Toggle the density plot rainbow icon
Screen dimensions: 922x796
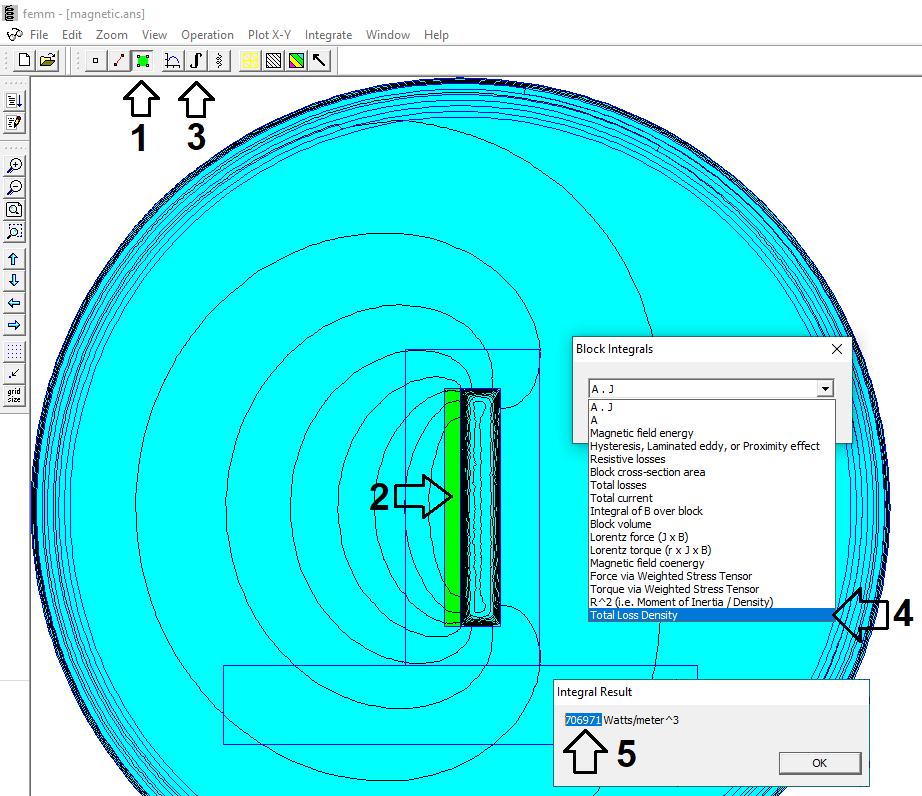click(296, 61)
